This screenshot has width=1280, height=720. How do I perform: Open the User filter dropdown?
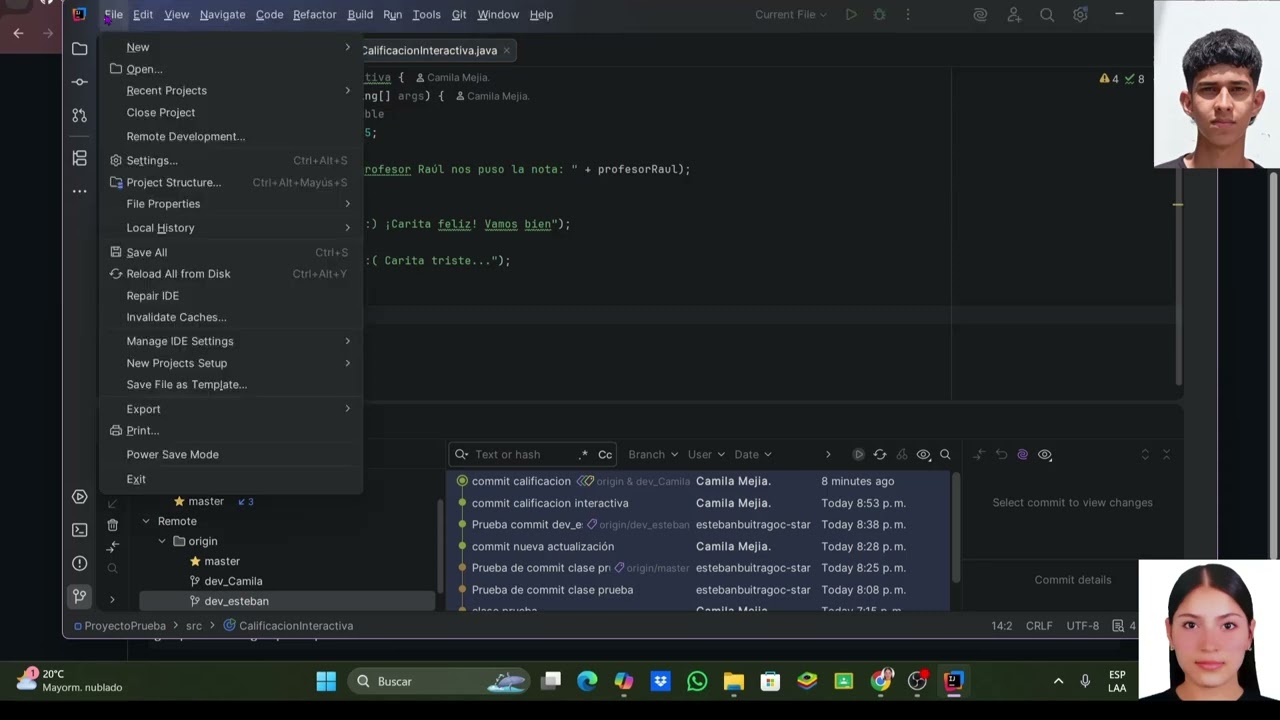click(706, 454)
